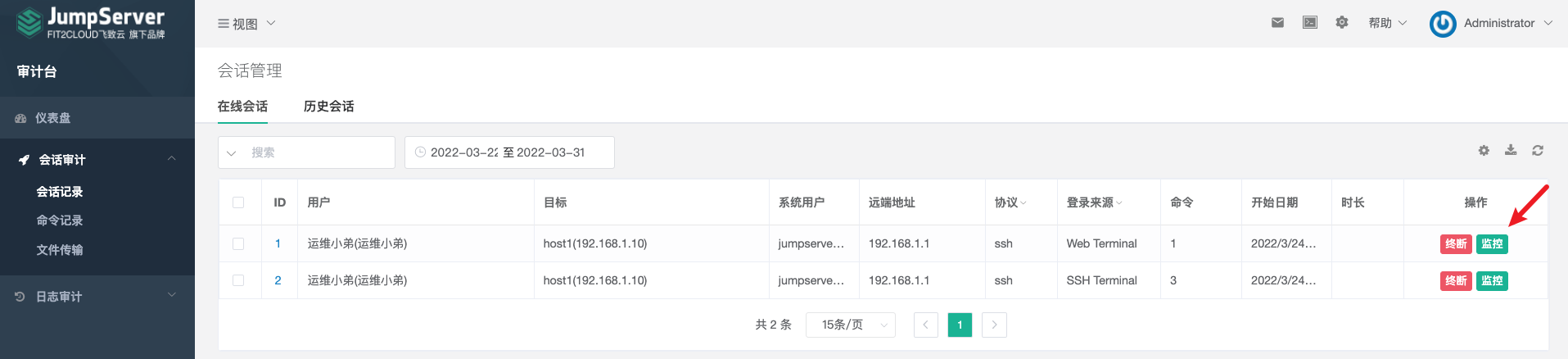This screenshot has width=1568, height=359.
Task: Go to next page arrow
Action: point(994,325)
